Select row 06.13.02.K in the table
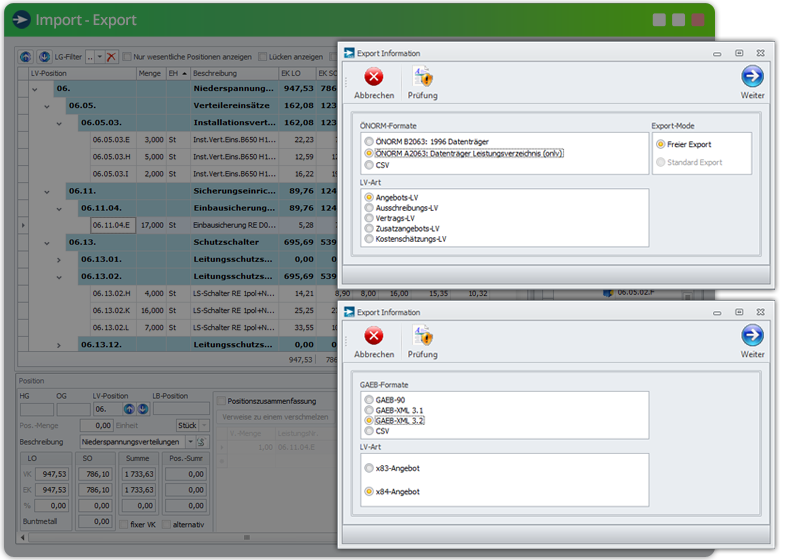This screenshot has height=560, width=800. 177,310
